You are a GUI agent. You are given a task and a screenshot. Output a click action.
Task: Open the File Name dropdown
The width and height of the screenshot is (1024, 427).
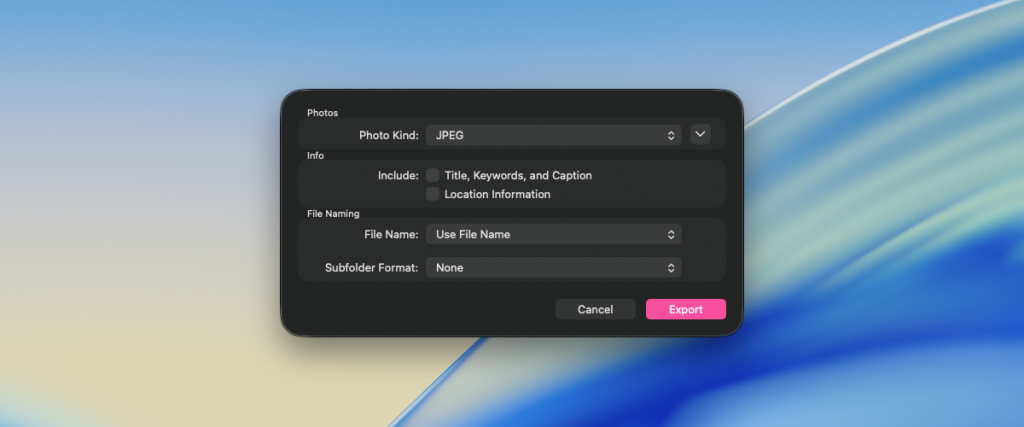click(553, 234)
